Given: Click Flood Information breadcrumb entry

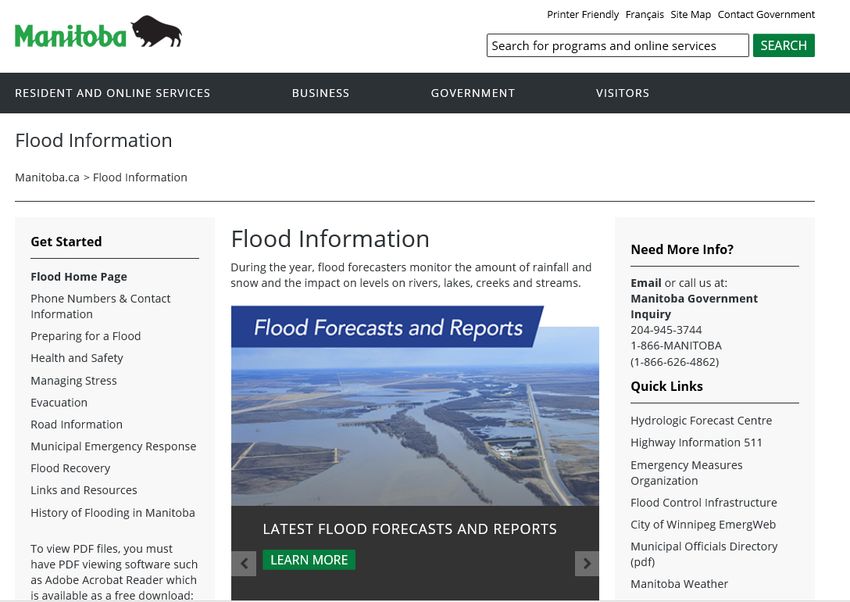Looking at the screenshot, I should (x=140, y=177).
